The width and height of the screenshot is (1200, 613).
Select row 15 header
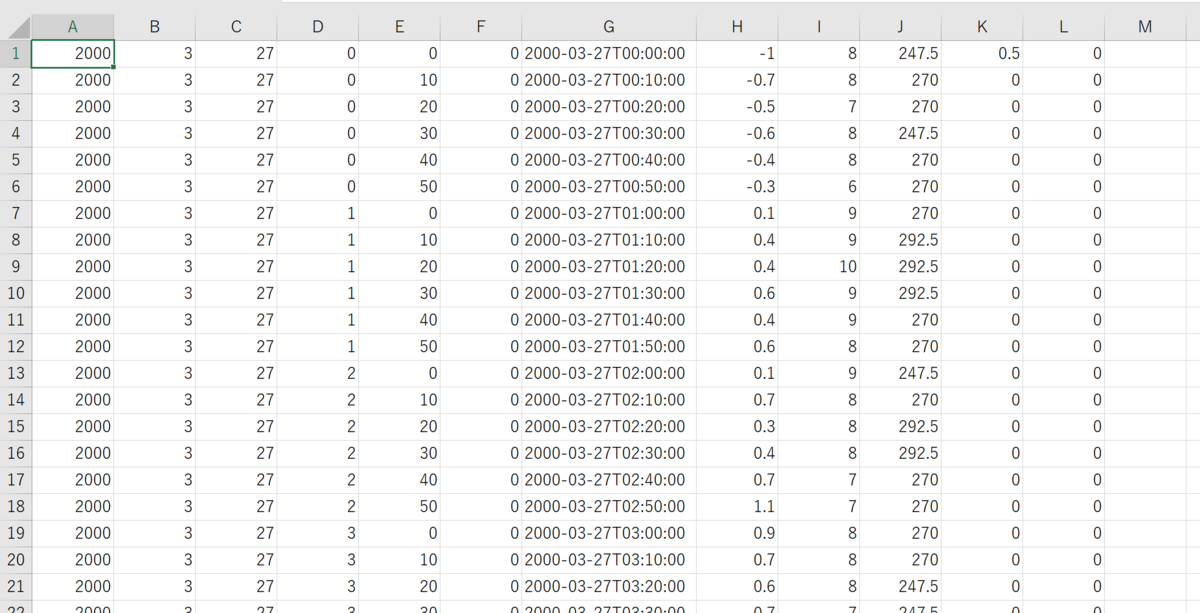click(15, 426)
